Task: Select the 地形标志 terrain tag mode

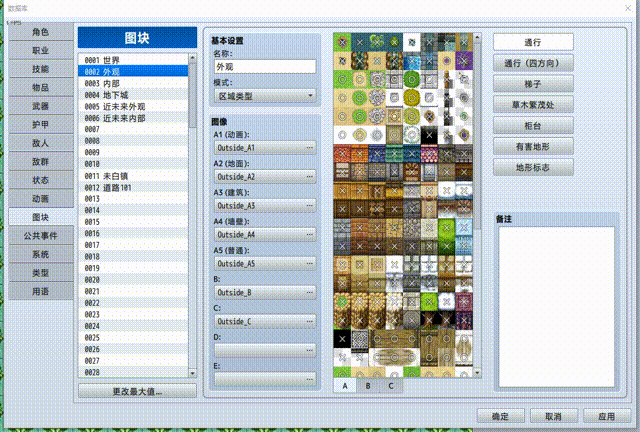Action: [x=533, y=167]
